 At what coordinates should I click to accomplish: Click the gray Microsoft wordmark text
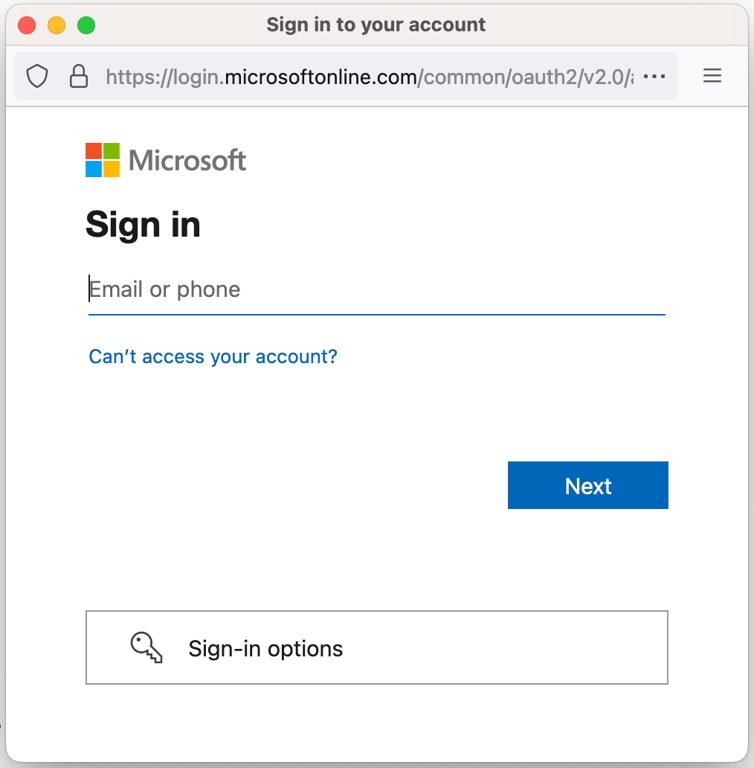188,160
